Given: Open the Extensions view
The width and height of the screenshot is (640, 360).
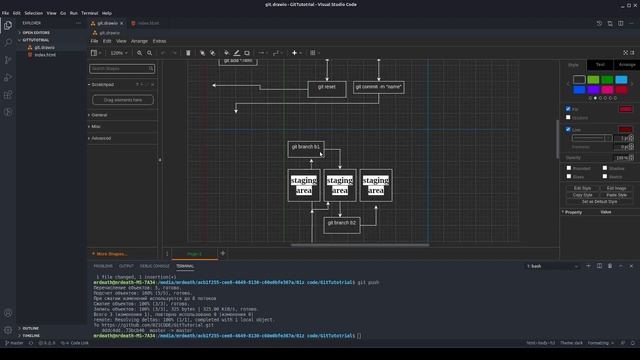Looking at the screenshot, I should [x=8, y=95].
